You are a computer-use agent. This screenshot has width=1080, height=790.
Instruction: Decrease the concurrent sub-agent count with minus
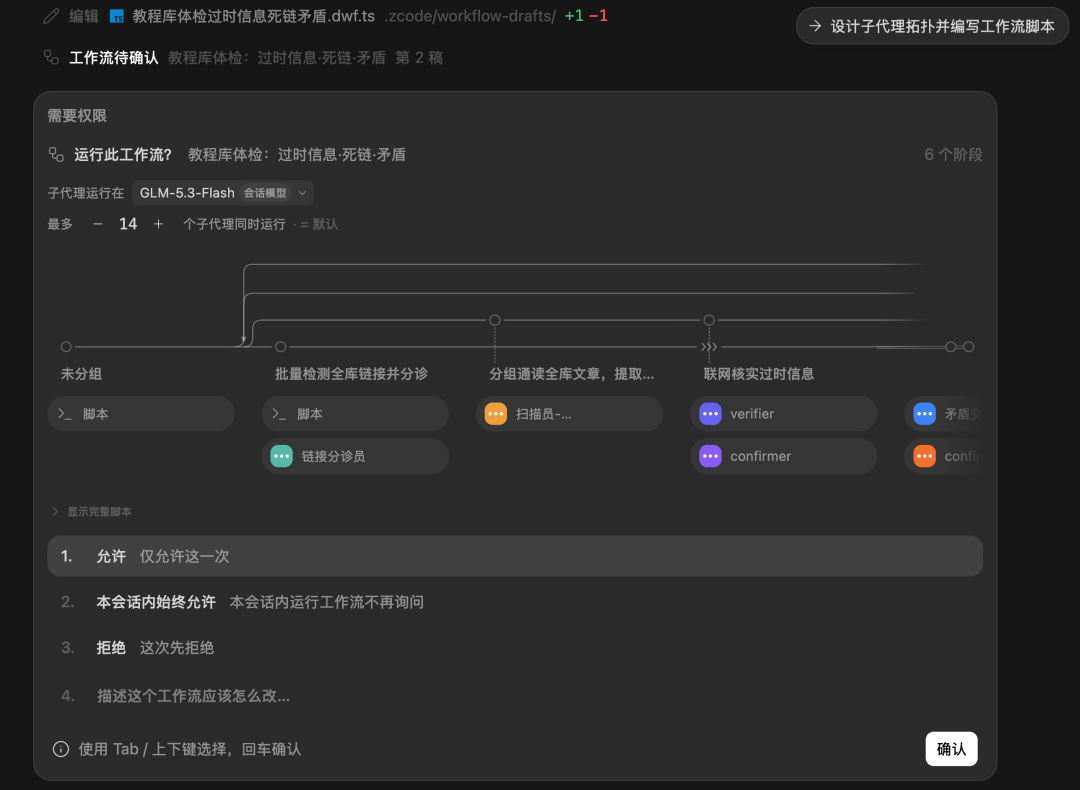[x=98, y=224]
